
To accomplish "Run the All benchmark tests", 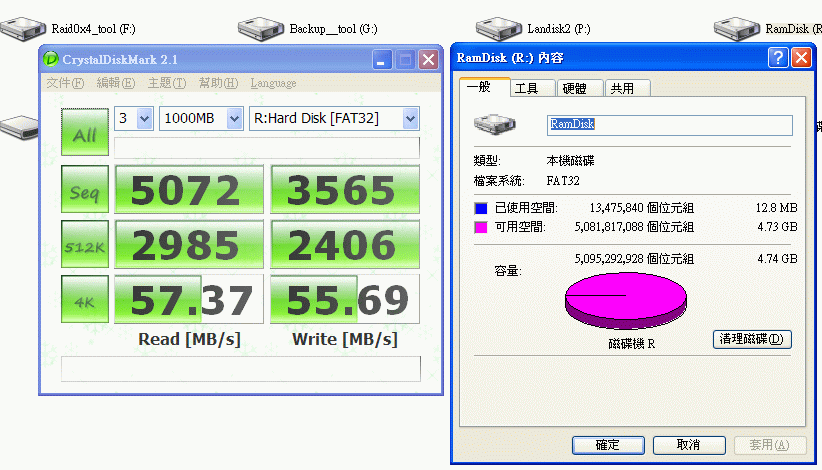I will point(85,132).
